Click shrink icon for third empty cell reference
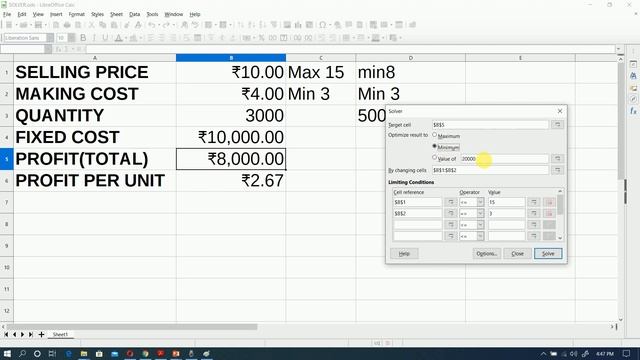 point(451,224)
